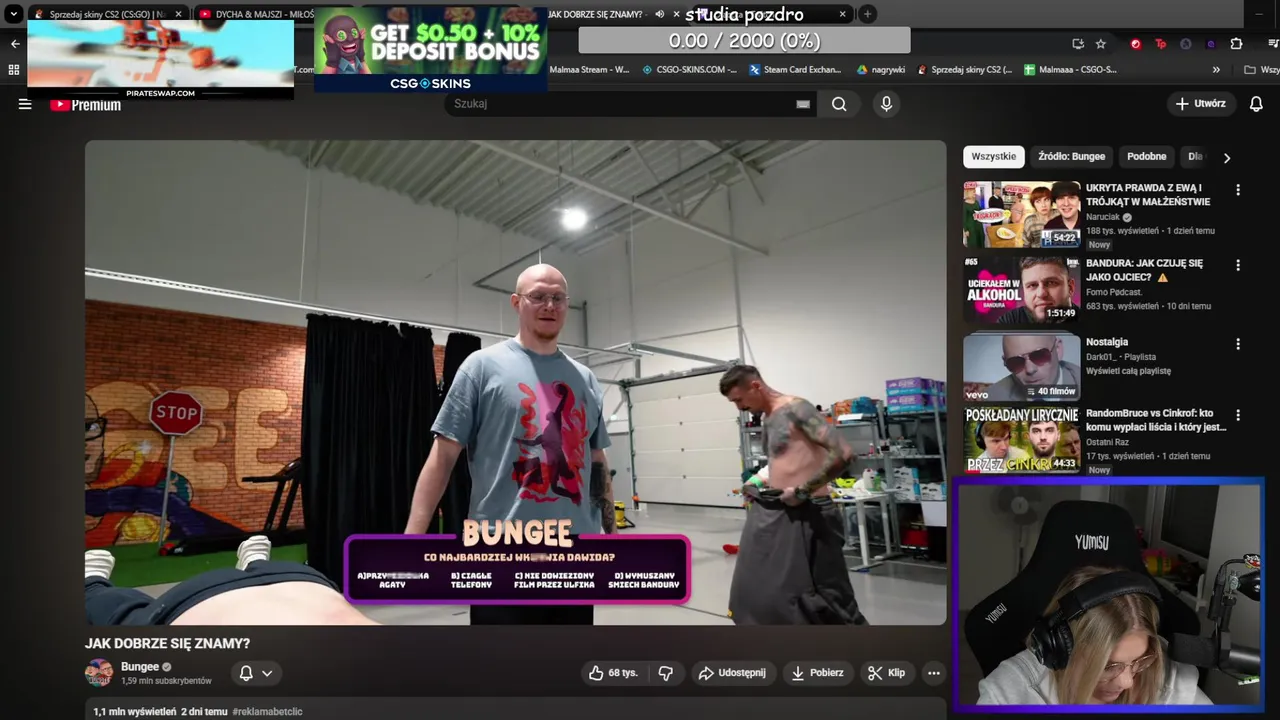
Task: Open nagrywki bookmark folder
Action: 881,70
